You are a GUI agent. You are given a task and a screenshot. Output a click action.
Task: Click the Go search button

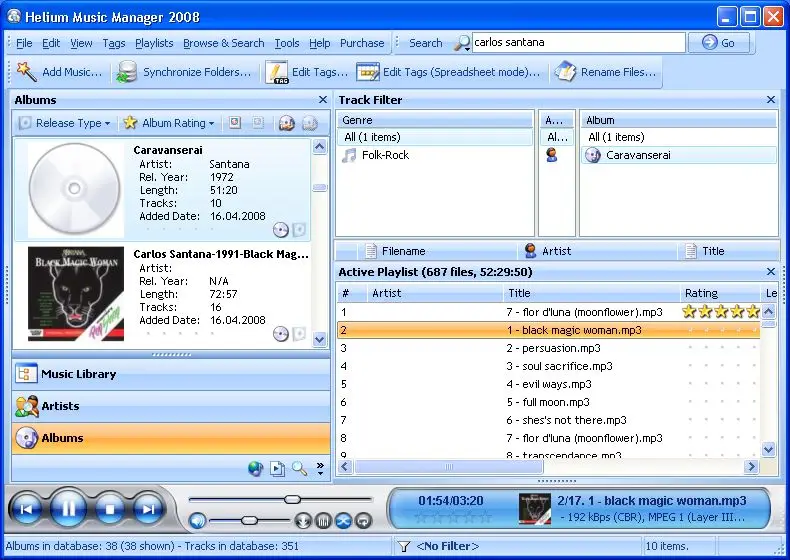click(719, 43)
